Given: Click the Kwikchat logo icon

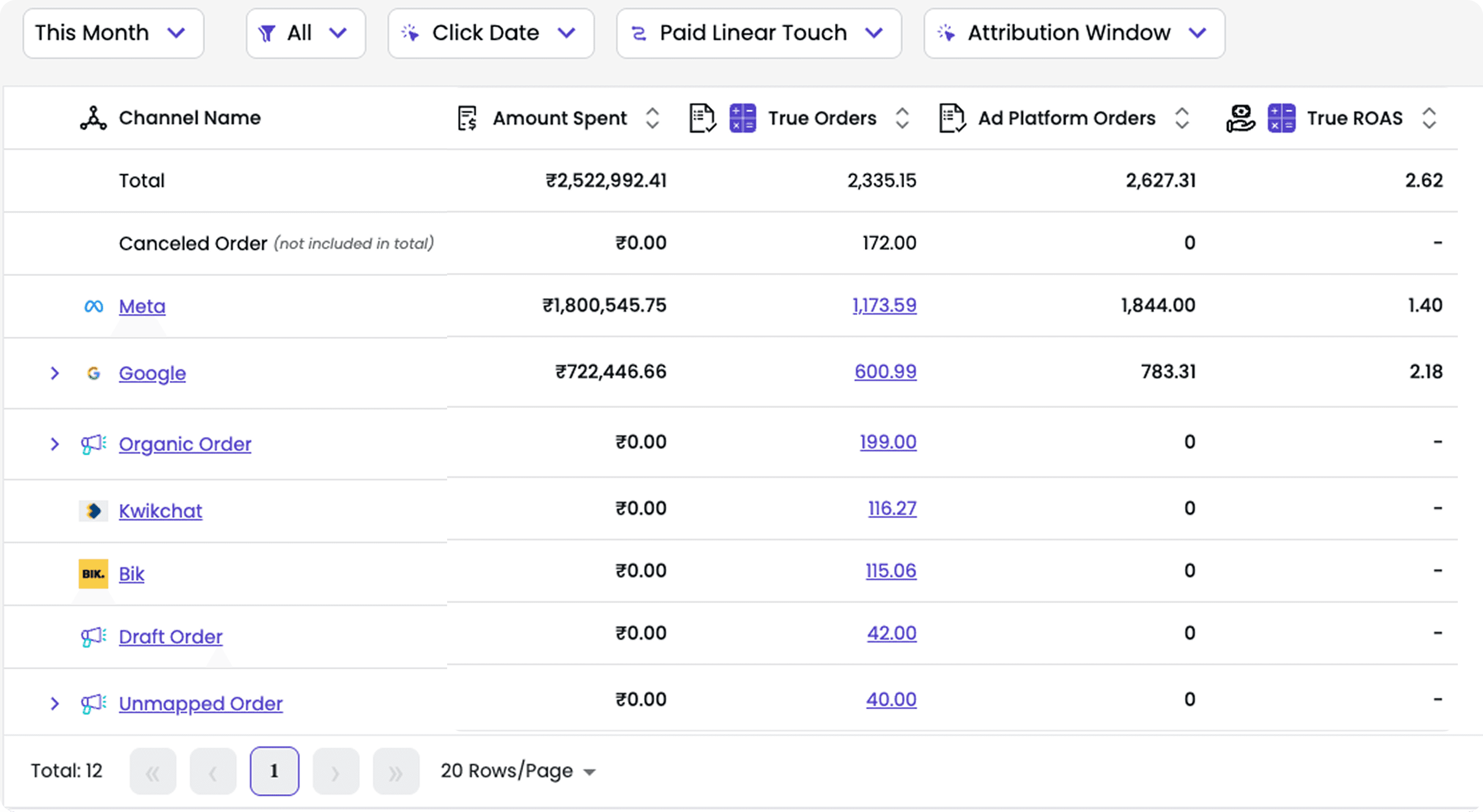Looking at the screenshot, I should [x=93, y=511].
